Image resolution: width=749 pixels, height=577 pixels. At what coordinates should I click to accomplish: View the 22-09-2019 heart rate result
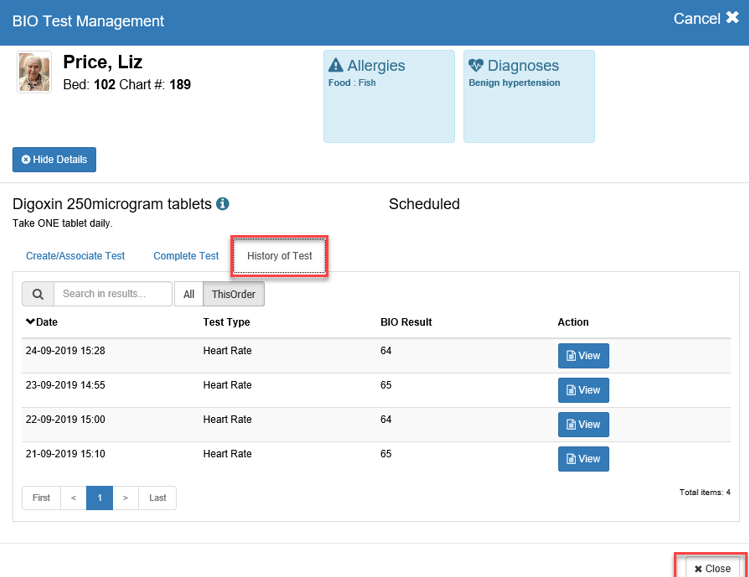pos(583,424)
